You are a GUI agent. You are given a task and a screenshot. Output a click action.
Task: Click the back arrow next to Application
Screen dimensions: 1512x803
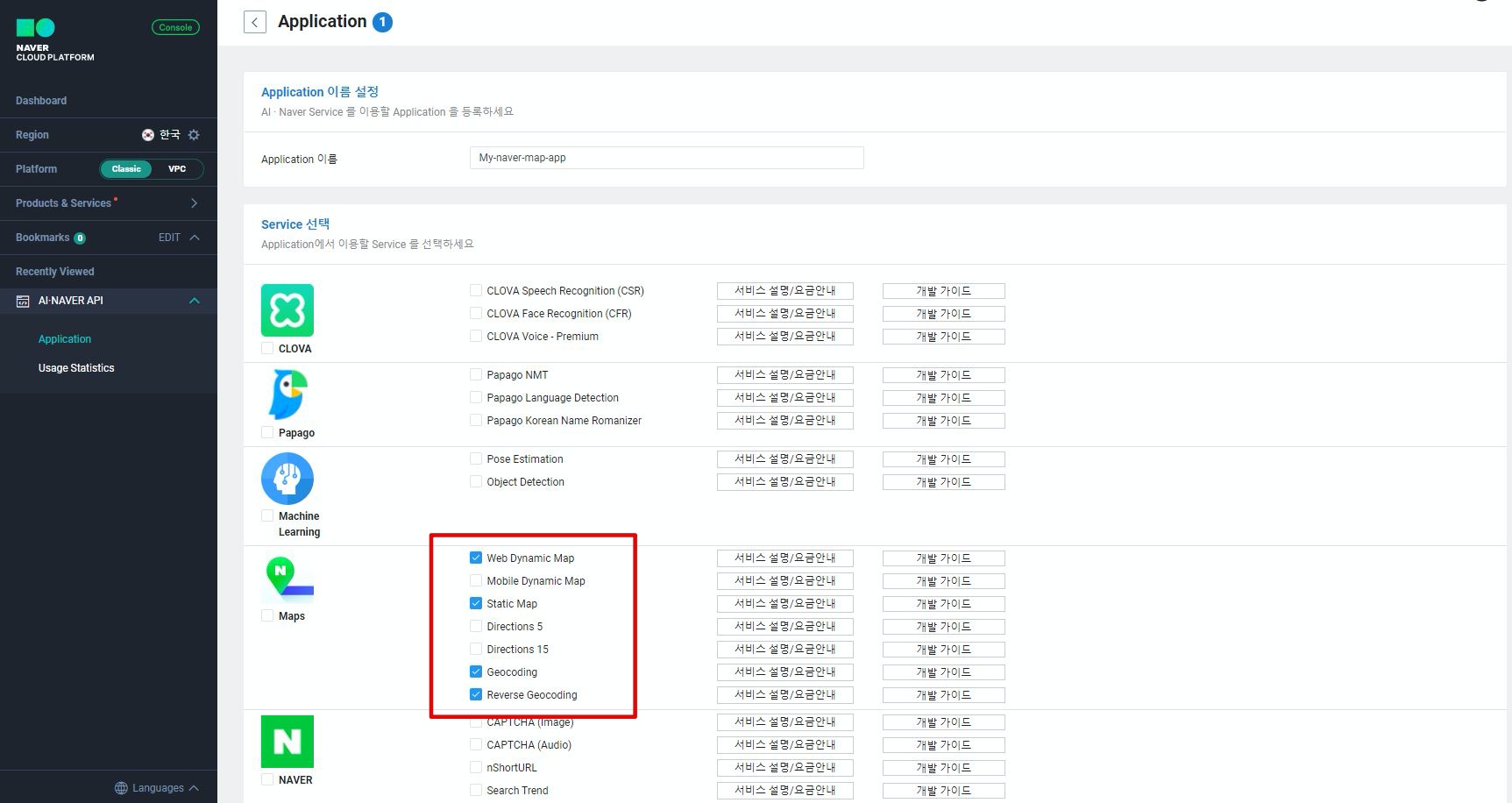point(255,22)
